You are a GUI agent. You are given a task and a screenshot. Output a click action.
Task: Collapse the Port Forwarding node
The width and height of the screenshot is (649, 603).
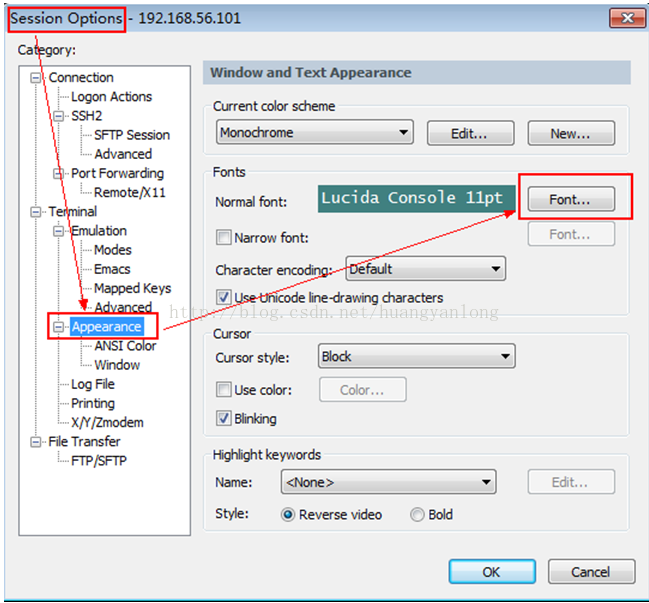coord(59,173)
